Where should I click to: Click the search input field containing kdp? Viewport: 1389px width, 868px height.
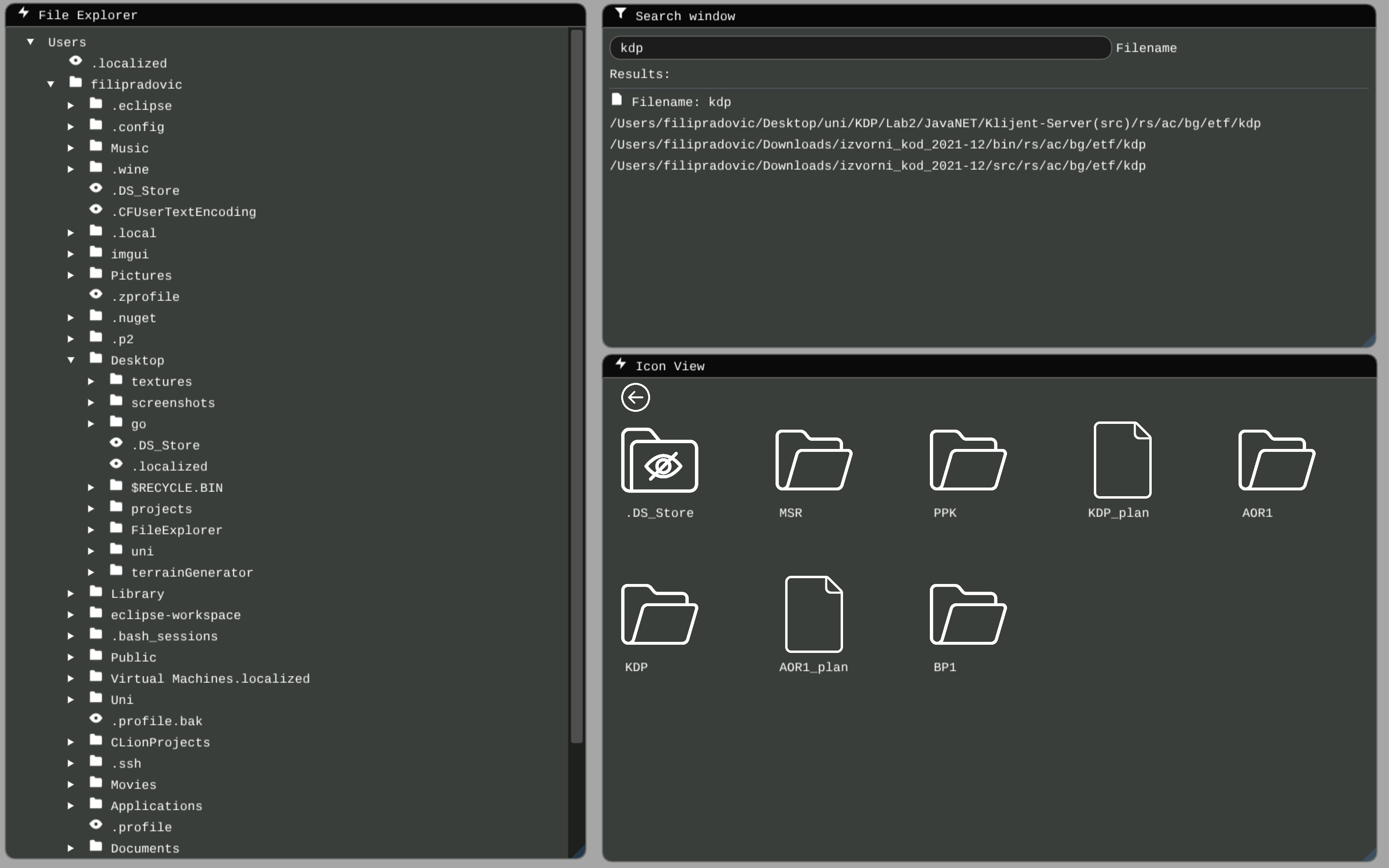tap(860, 48)
